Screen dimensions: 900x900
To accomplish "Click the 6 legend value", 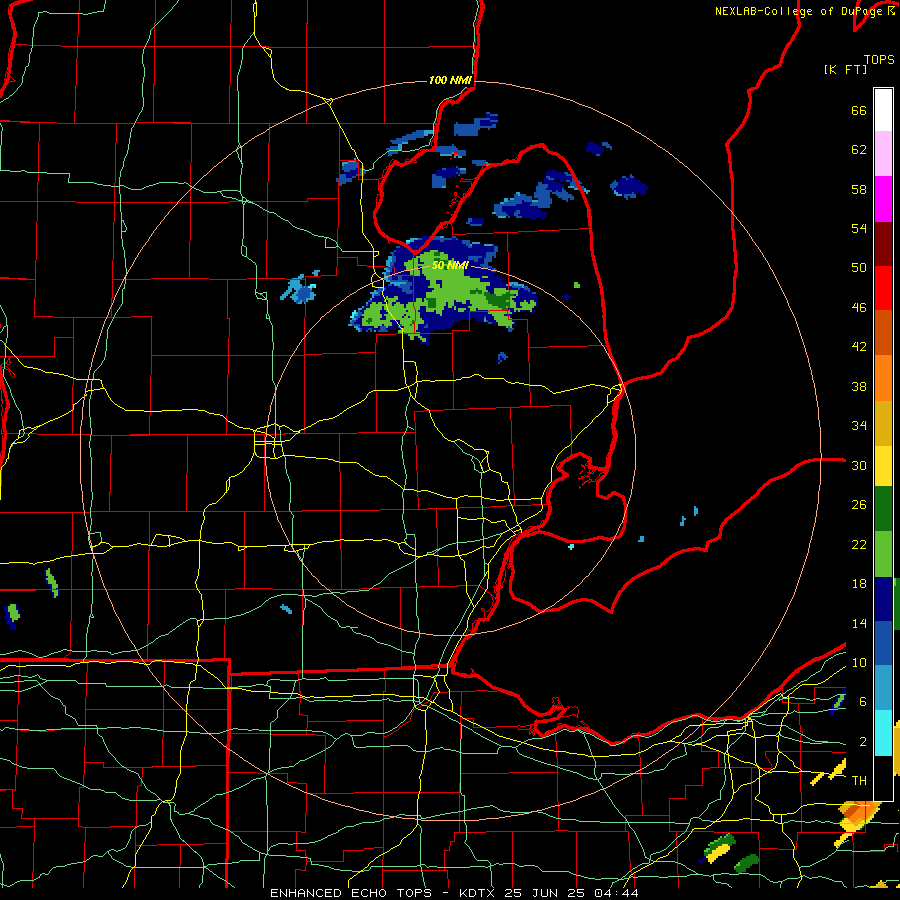I will (863, 702).
